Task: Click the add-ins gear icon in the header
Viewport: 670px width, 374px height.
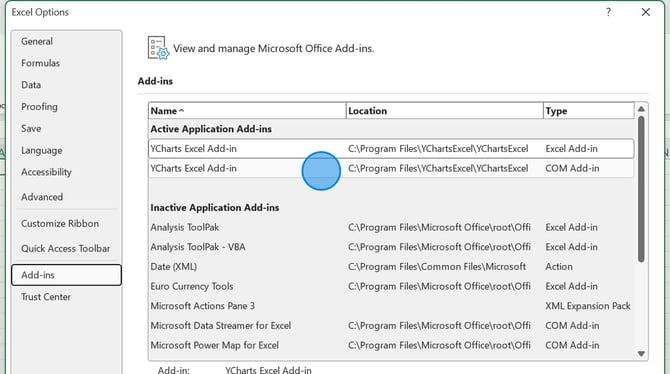Action: 158,48
